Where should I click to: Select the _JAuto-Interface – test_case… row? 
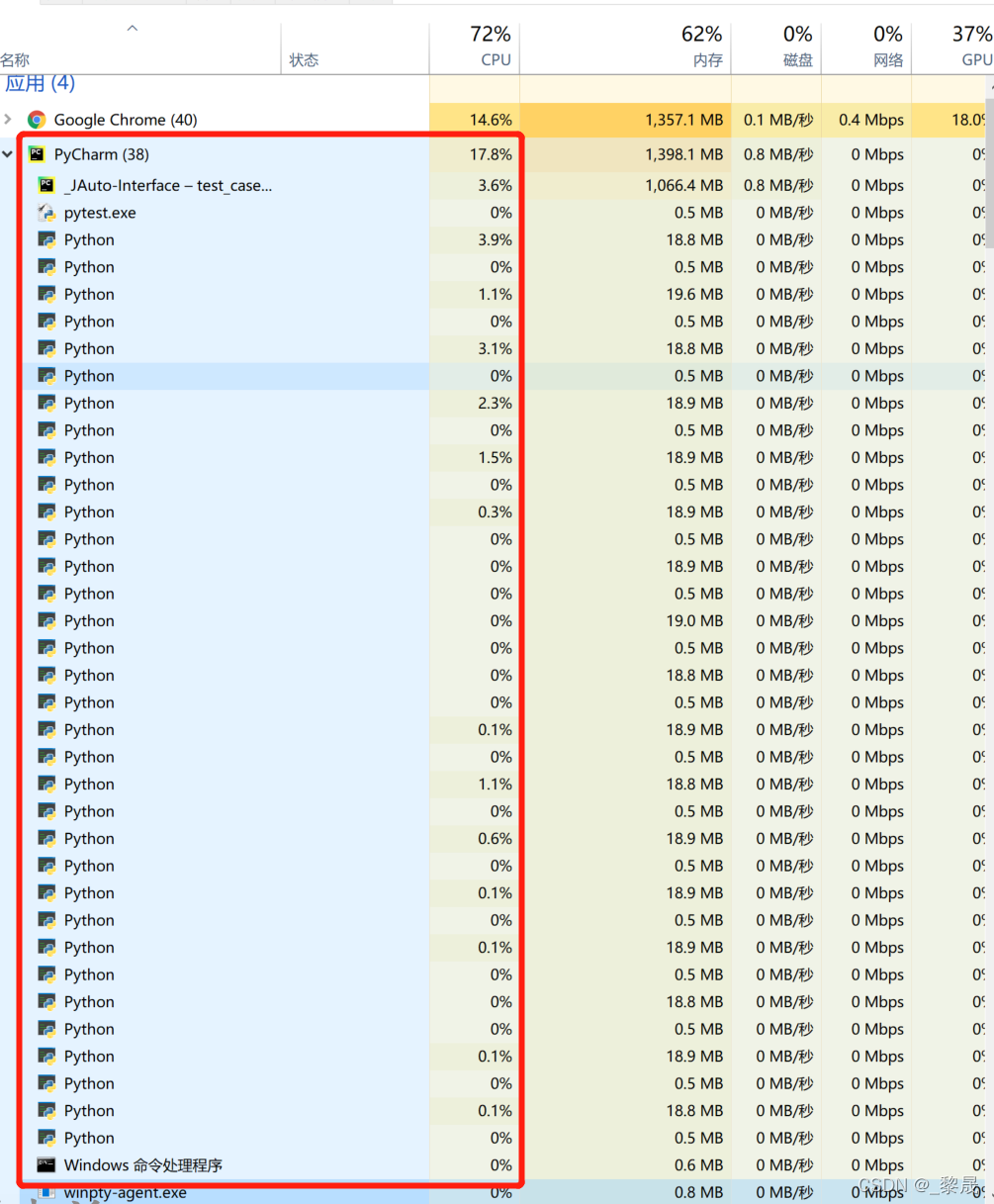[x=168, y=185]
